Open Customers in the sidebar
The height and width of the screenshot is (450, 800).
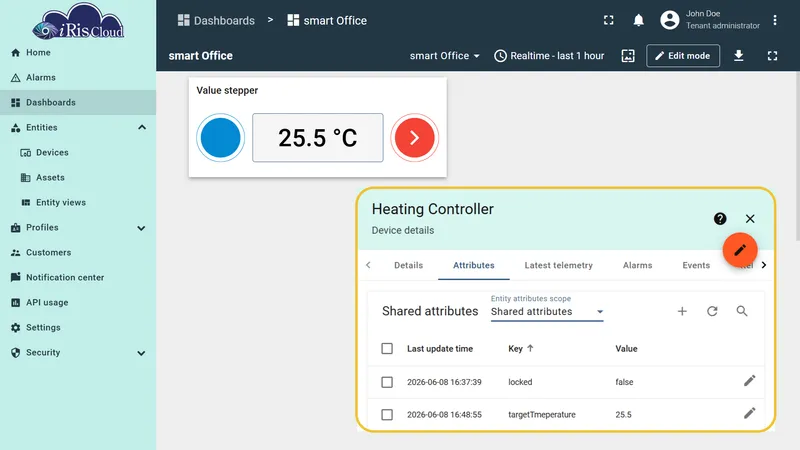point(78,253)
